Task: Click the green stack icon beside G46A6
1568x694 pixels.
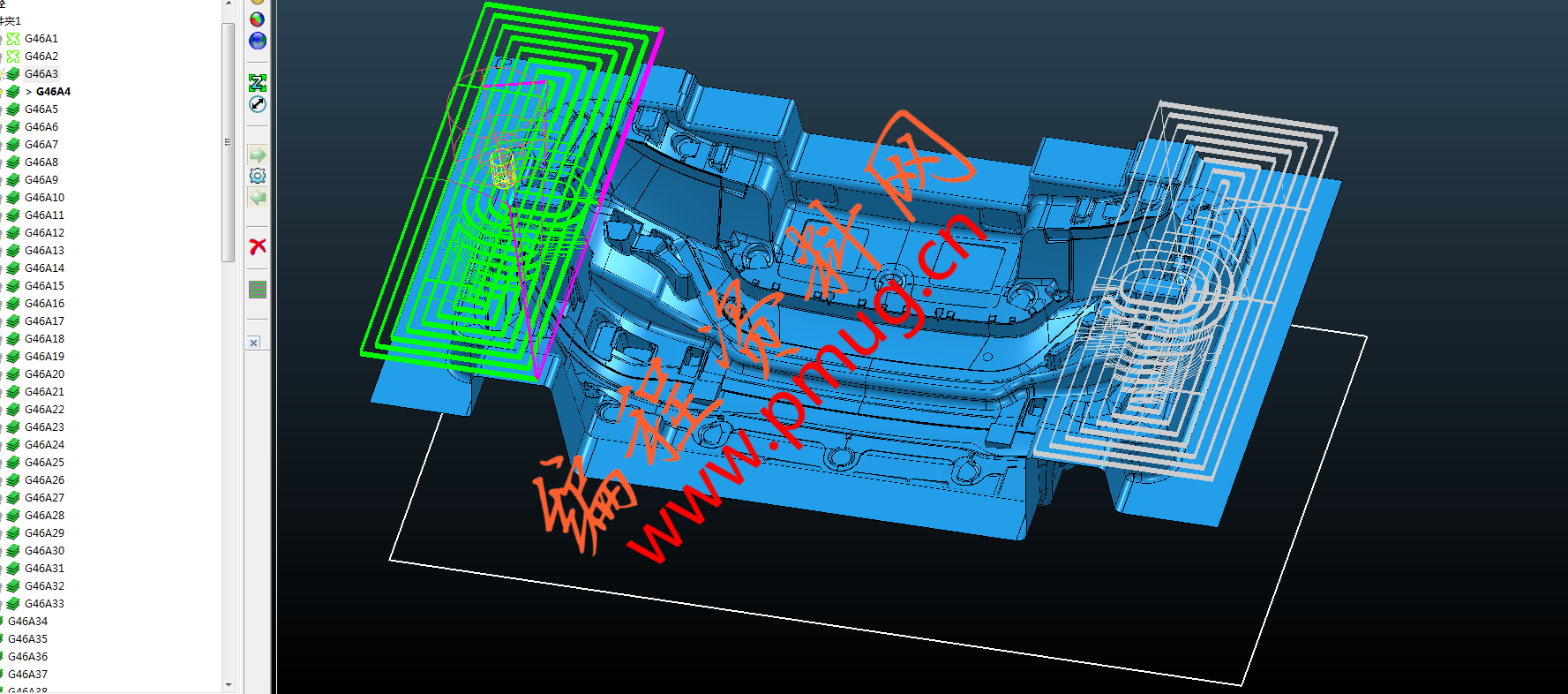Action: pyautogui.click(x=13, y=127)
